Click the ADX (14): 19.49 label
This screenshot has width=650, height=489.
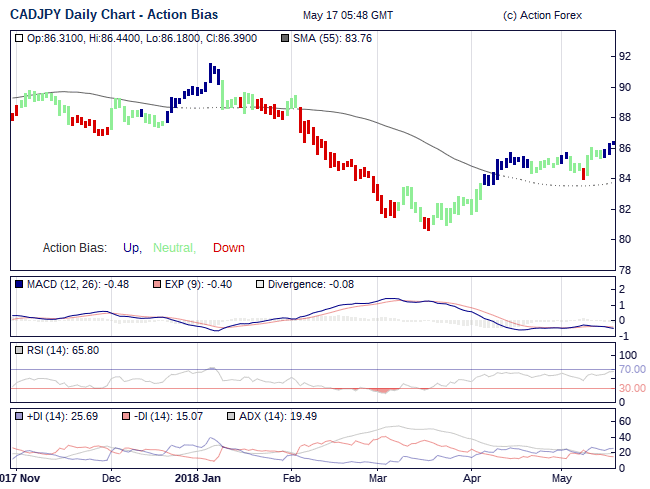coord(278,416)
